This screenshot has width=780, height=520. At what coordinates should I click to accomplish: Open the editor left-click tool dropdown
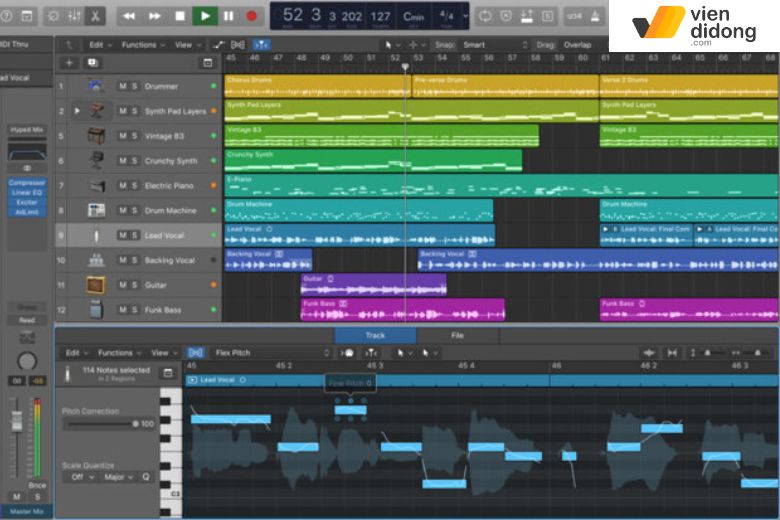(x=403, y=353)
